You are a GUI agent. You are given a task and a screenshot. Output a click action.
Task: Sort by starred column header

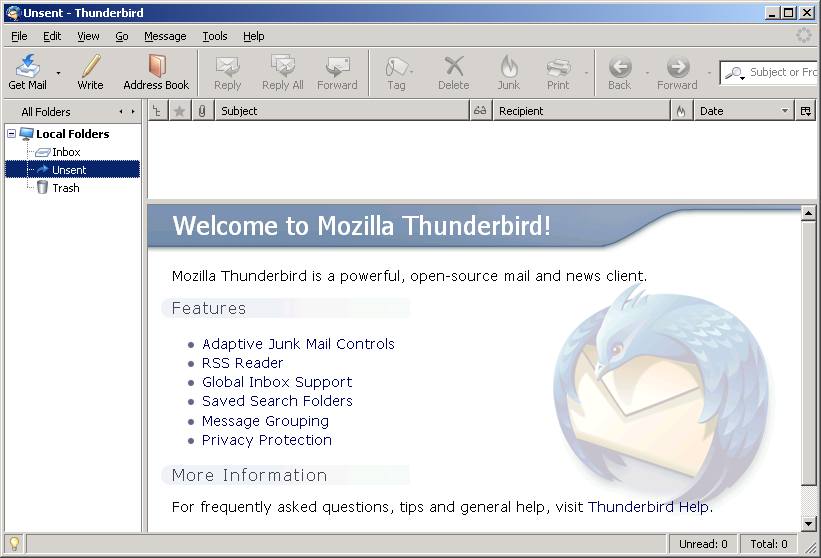click(x=179, y=111)
